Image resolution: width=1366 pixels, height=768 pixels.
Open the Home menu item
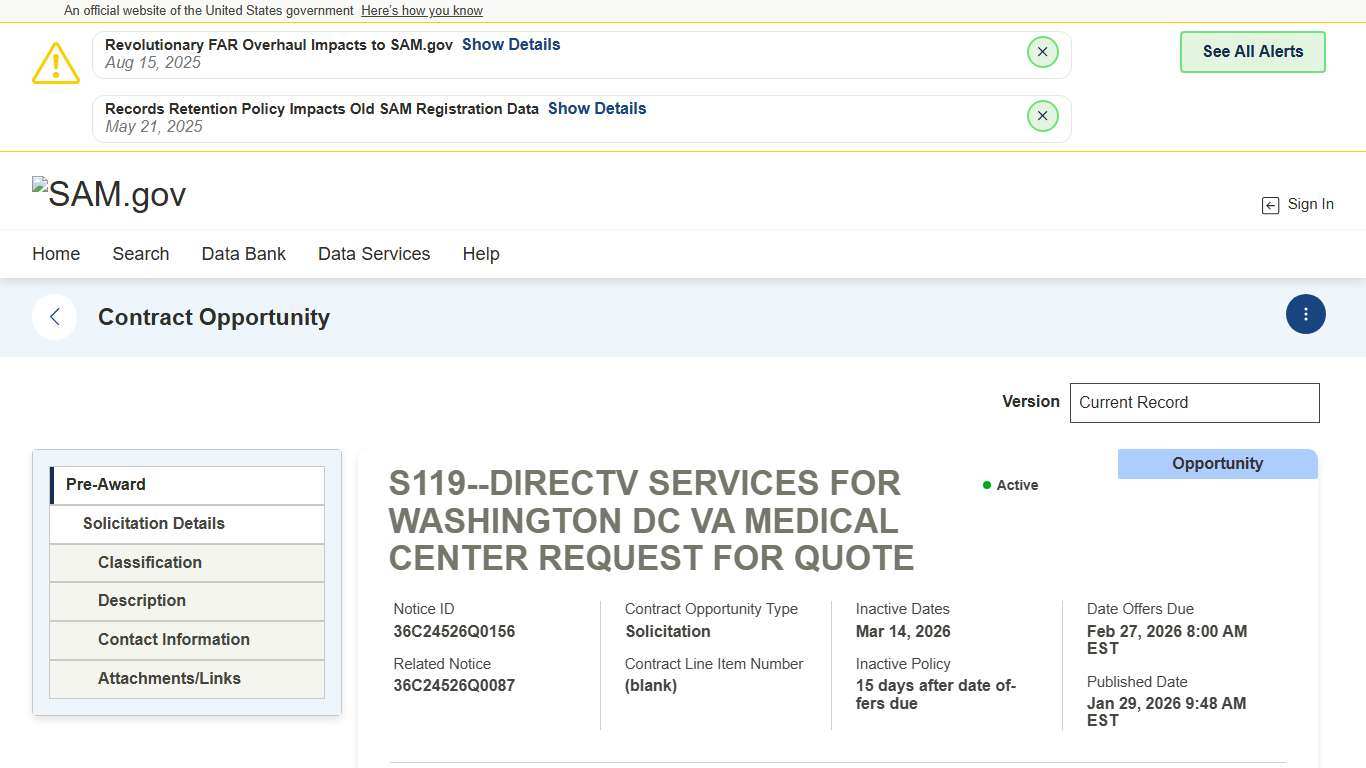point(56,254)
